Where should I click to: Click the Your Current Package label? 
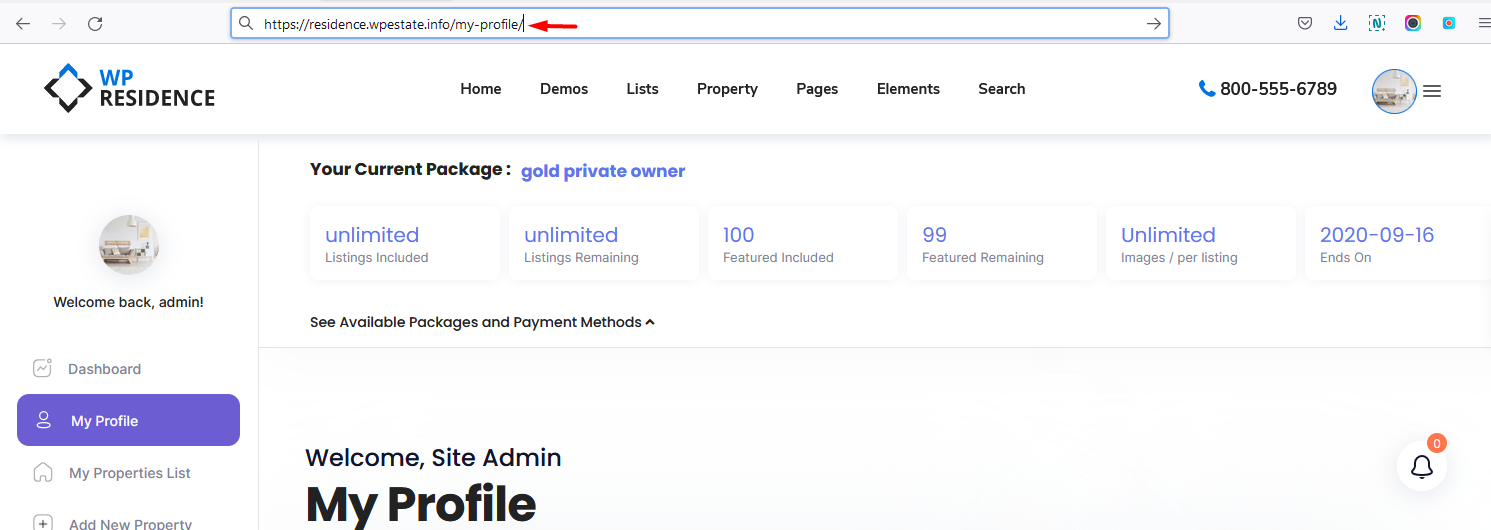point(410,170)
